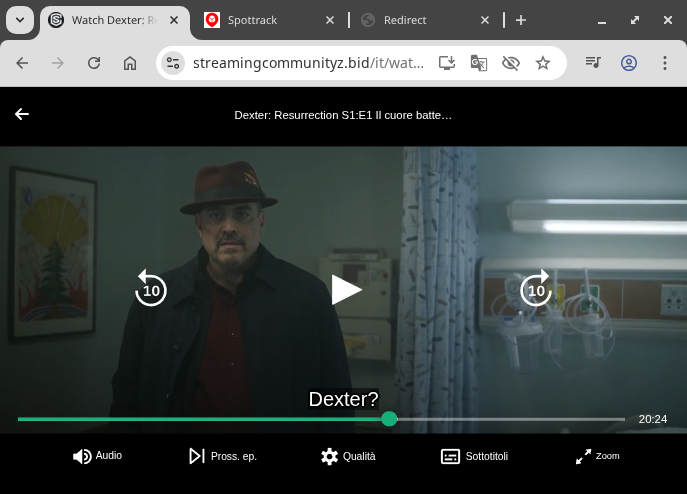This screenshot has width=687, height=494.
Task: Go back to the previous page
Action: (x=22, y=63)
